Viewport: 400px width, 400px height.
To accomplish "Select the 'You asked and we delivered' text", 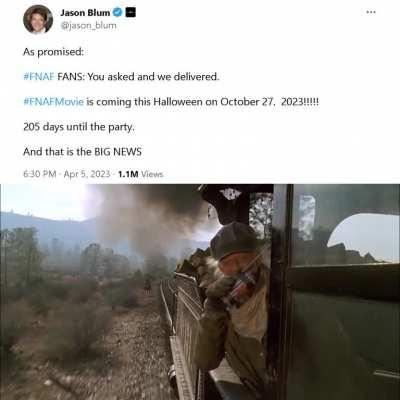I will tap(154, 77).
